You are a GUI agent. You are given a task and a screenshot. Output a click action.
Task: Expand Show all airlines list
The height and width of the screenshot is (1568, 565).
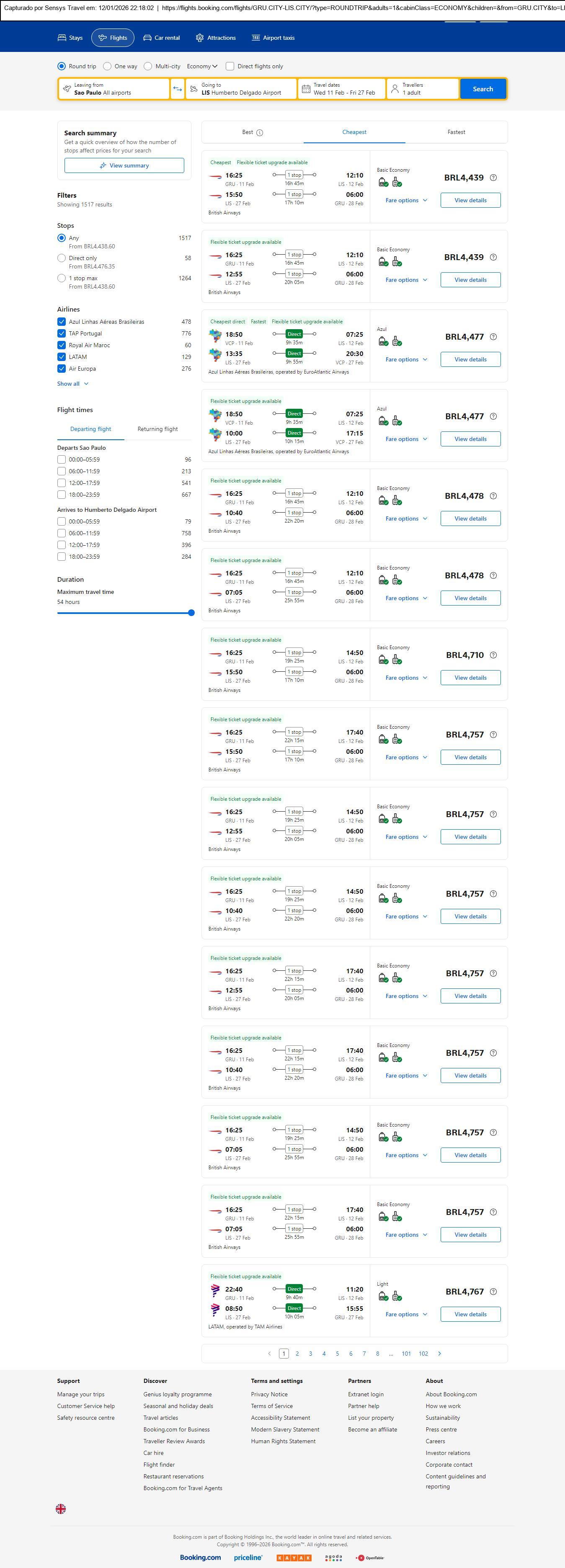[x=72, y=384]
